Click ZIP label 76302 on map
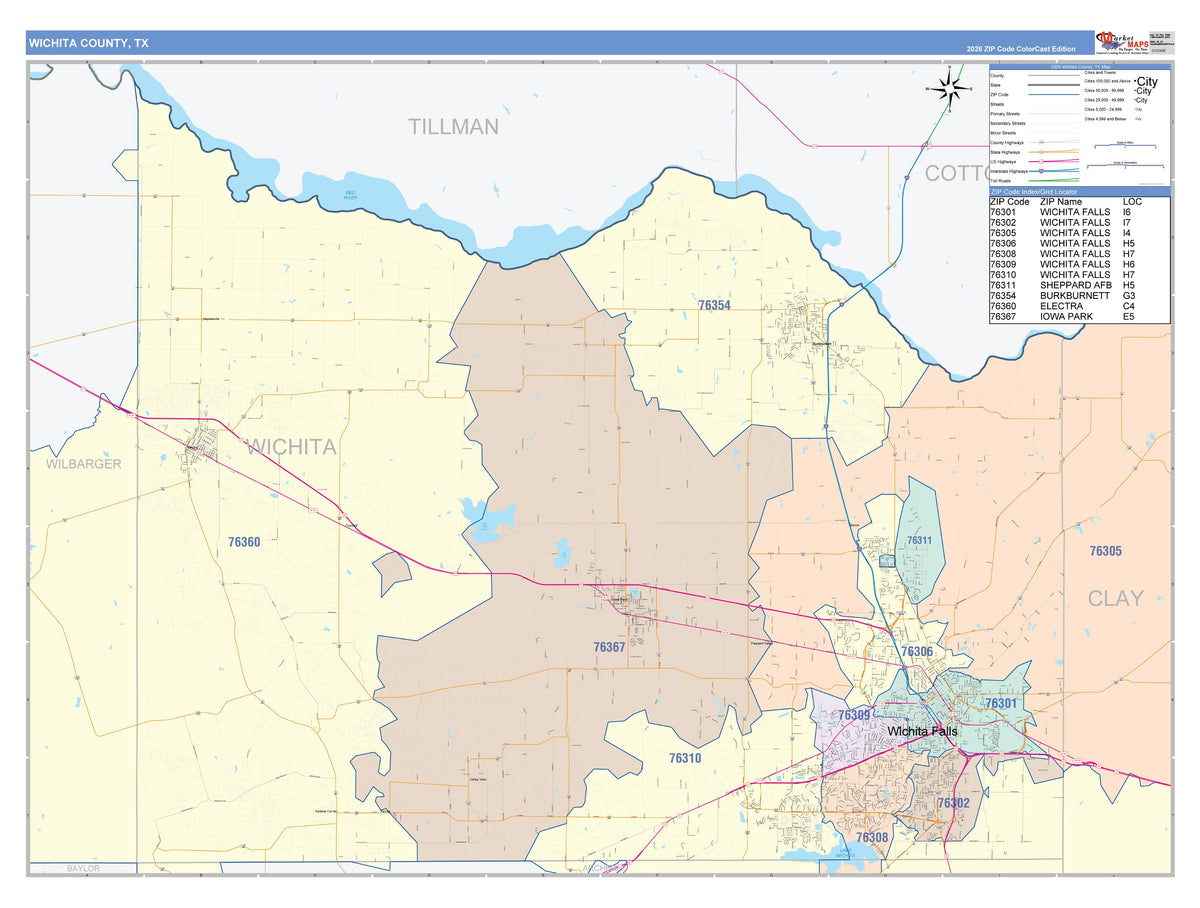 [x=954, y=803]
